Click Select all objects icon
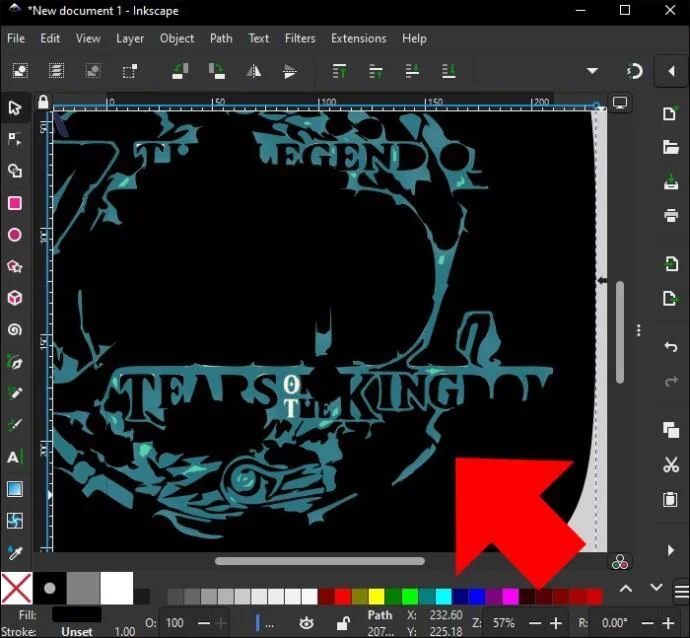This screenshot has height=638, width=690. (20, 71)
